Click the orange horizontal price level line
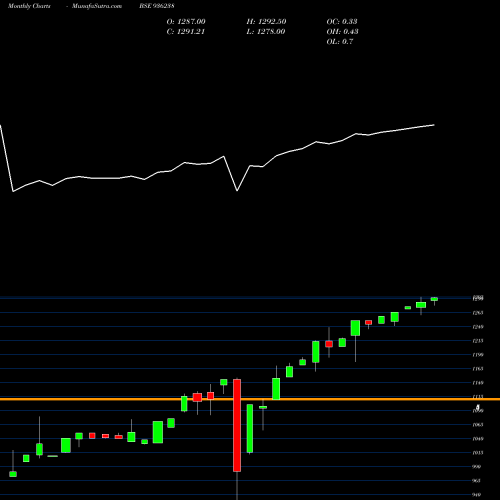The width and height of the screenshot is (500, 500). click(x=250, y=399)
